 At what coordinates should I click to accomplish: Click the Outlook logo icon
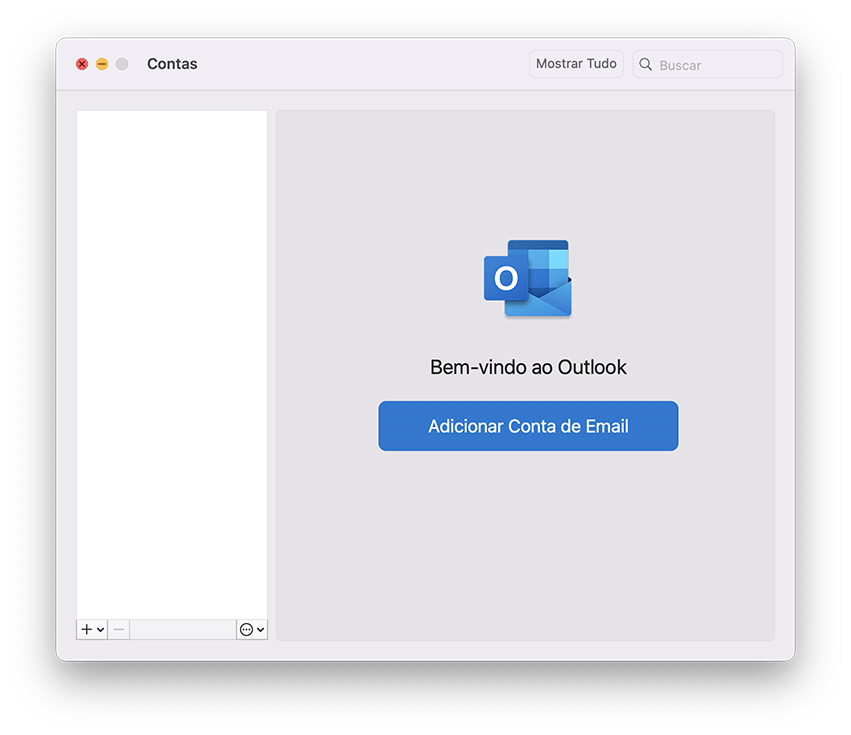point(528,278)
